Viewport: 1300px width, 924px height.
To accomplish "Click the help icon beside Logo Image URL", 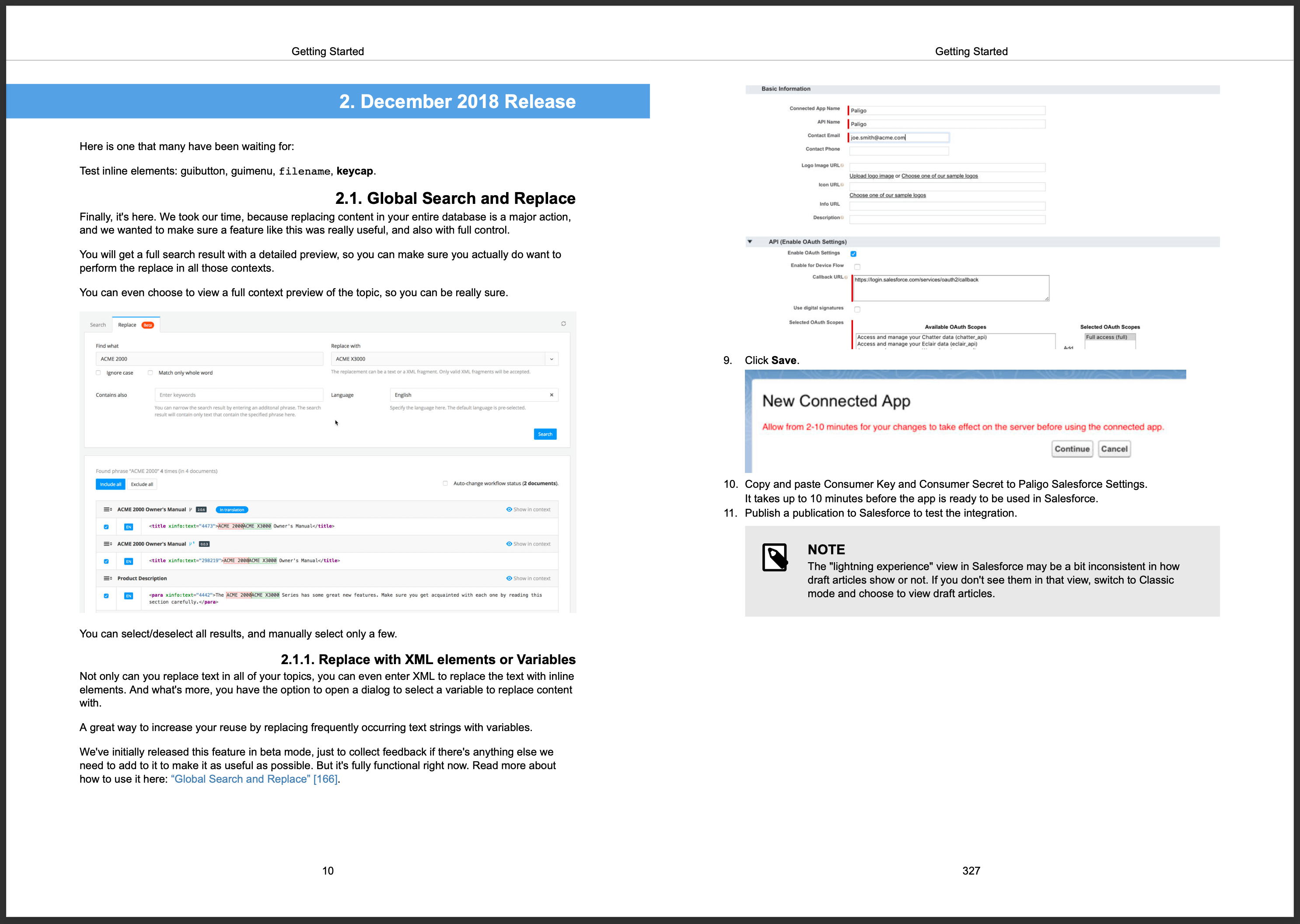I will [x=842, y=165].
